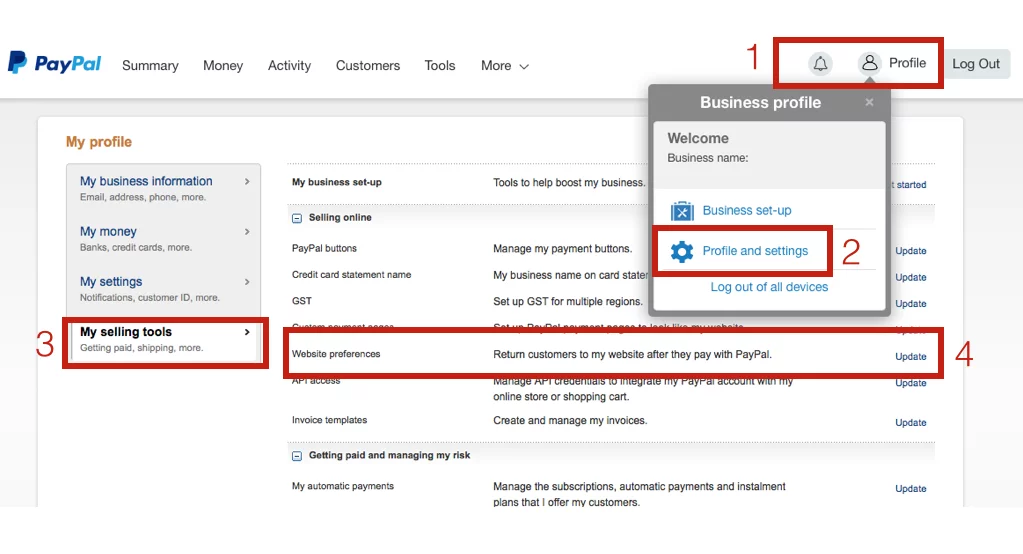Click the Credit card statement name label
This screenshot has width=1023, height=554.
352,275
